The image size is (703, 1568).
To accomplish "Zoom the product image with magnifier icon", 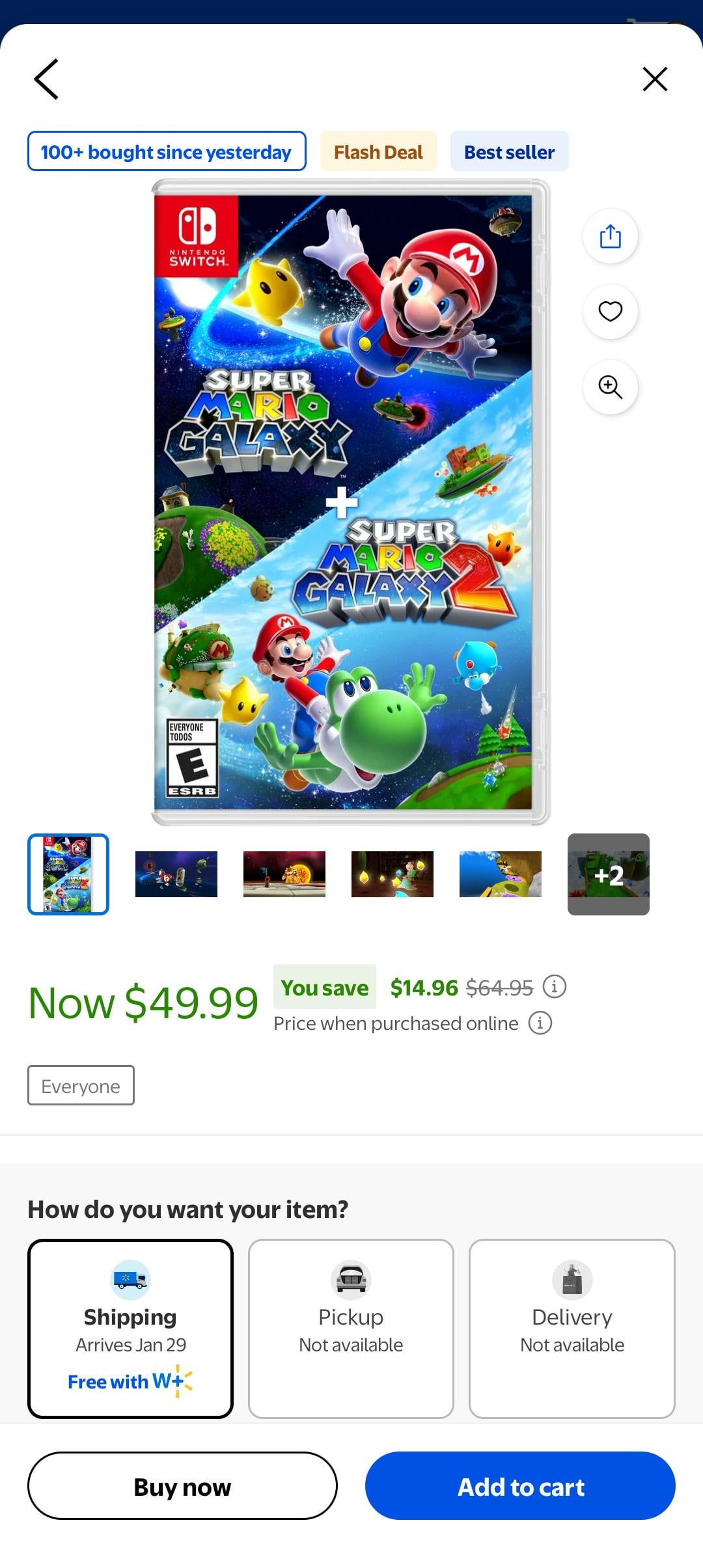I will [610, 387].
